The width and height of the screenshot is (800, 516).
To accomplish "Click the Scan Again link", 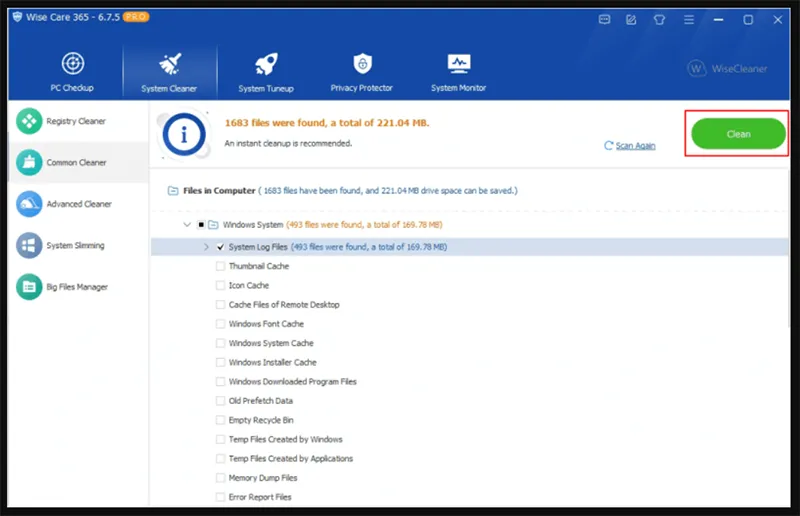I will pos(635,145).
